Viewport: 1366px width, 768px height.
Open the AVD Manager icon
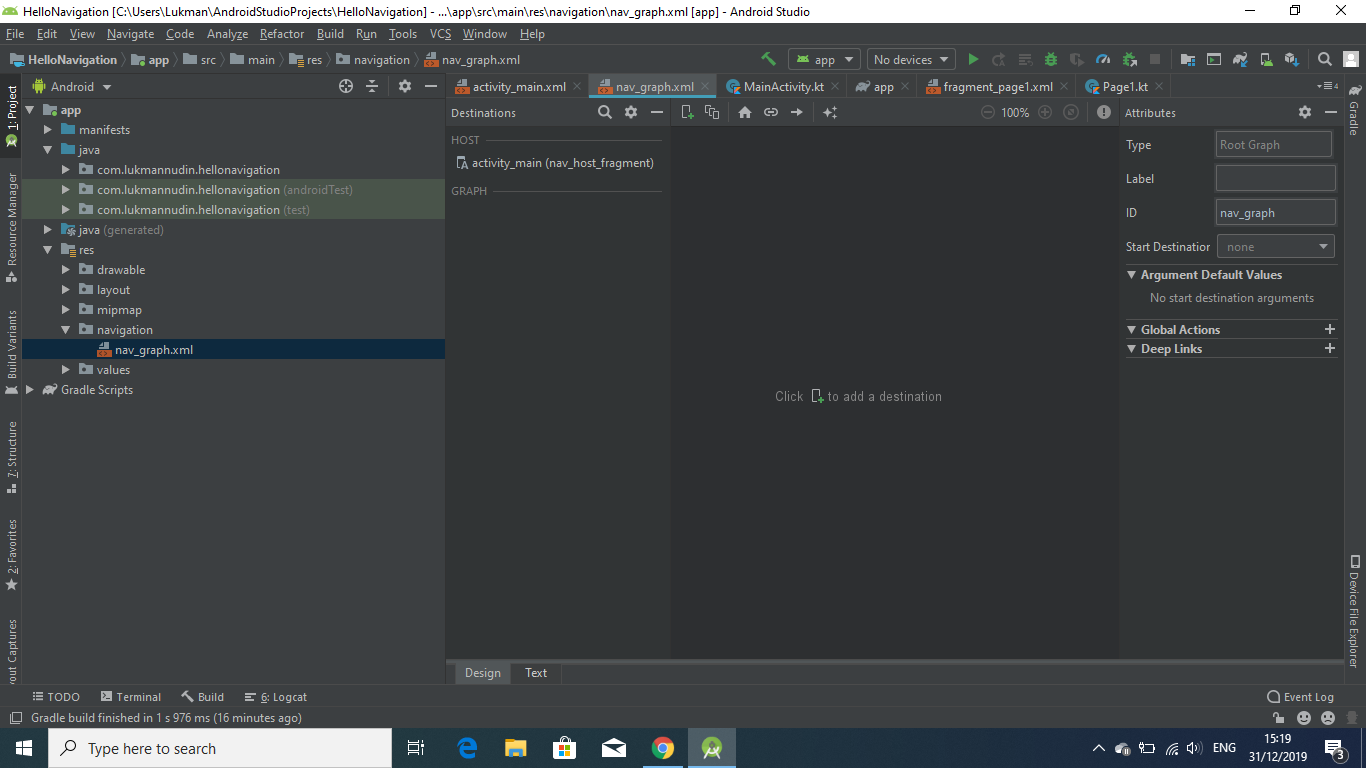(1265, 59)
